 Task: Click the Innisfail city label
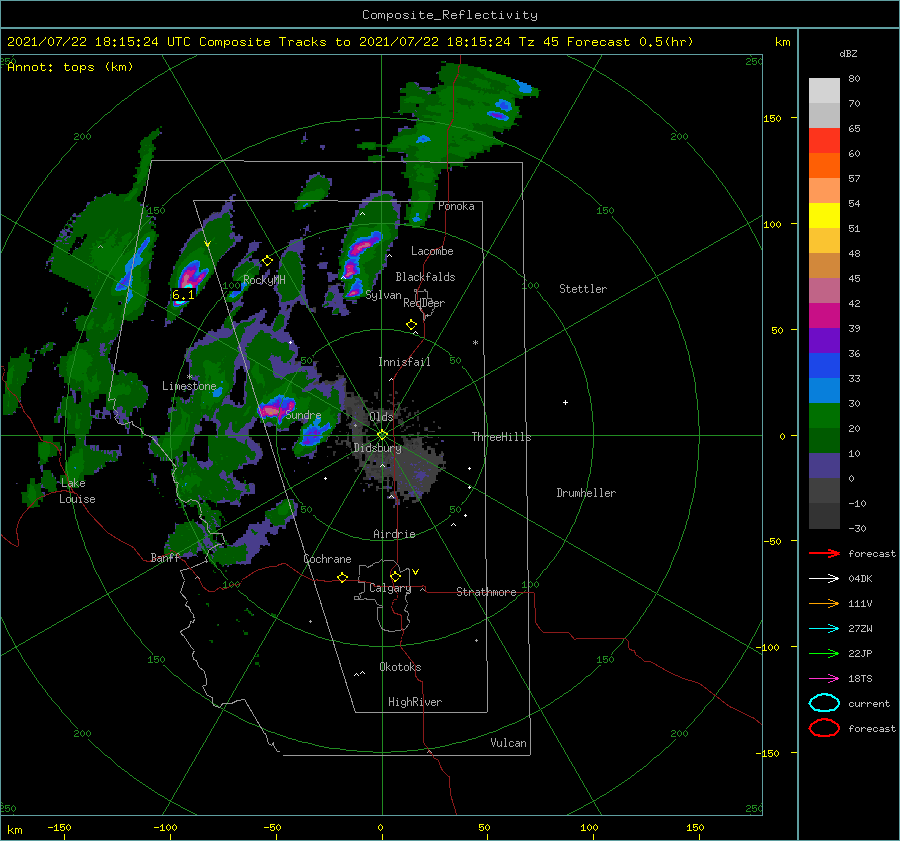(404, 362)
